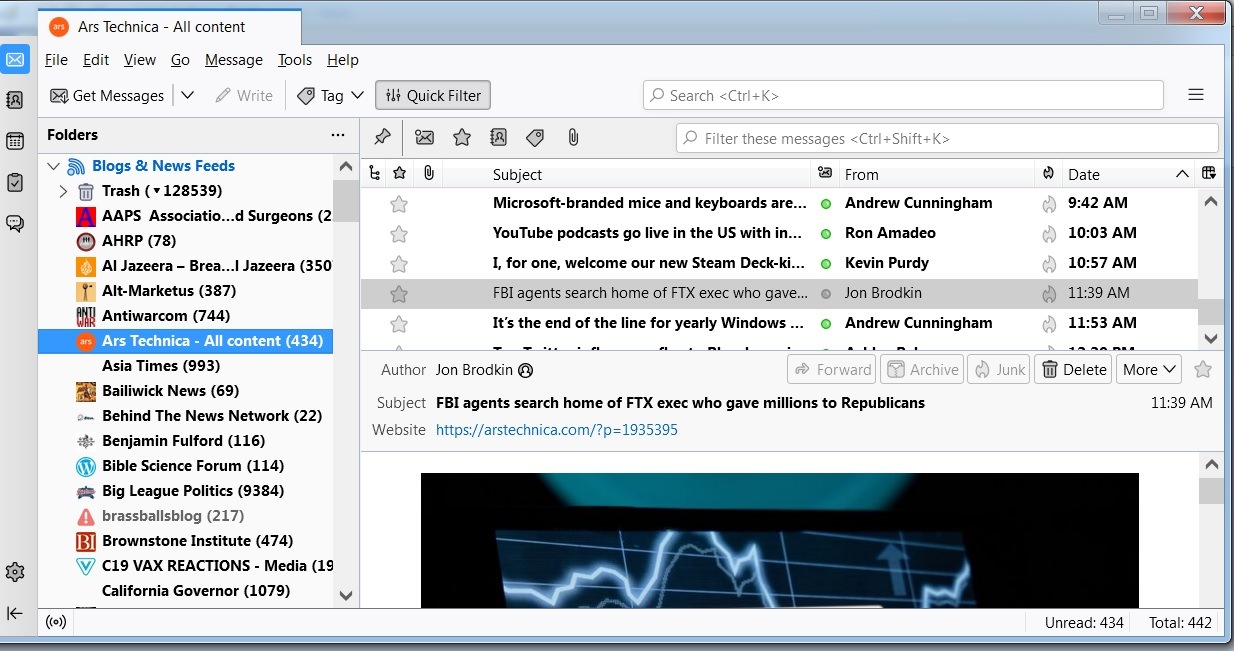The image size is (1234, 651).
Task: Open the Chat space icon
Action: coord(15,223)
